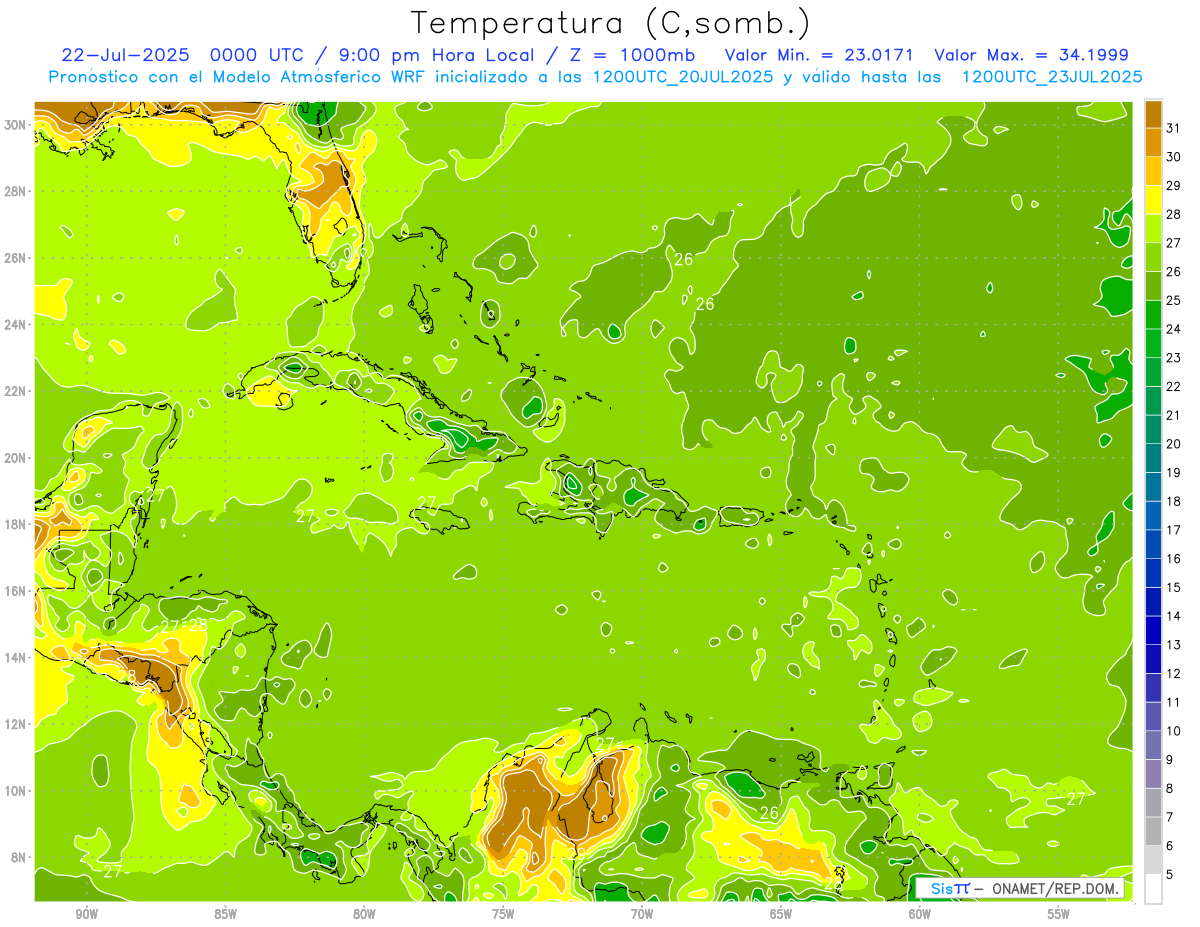This screenshot has width=1200, height=927.
Task: Click the color-scale label "23"
Action: (x=1174, y=358)
